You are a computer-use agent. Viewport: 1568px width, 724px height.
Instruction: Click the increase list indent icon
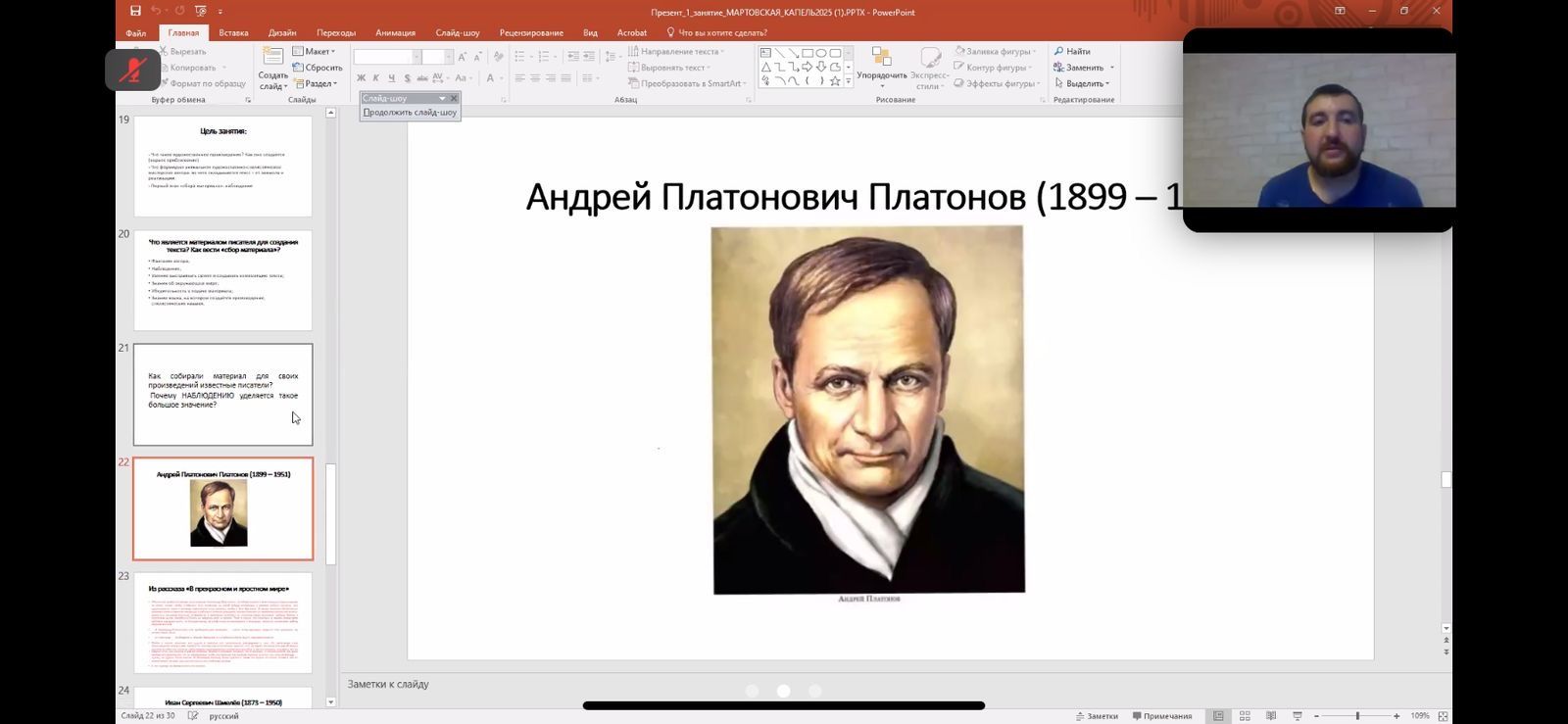[x=589, y=57]
